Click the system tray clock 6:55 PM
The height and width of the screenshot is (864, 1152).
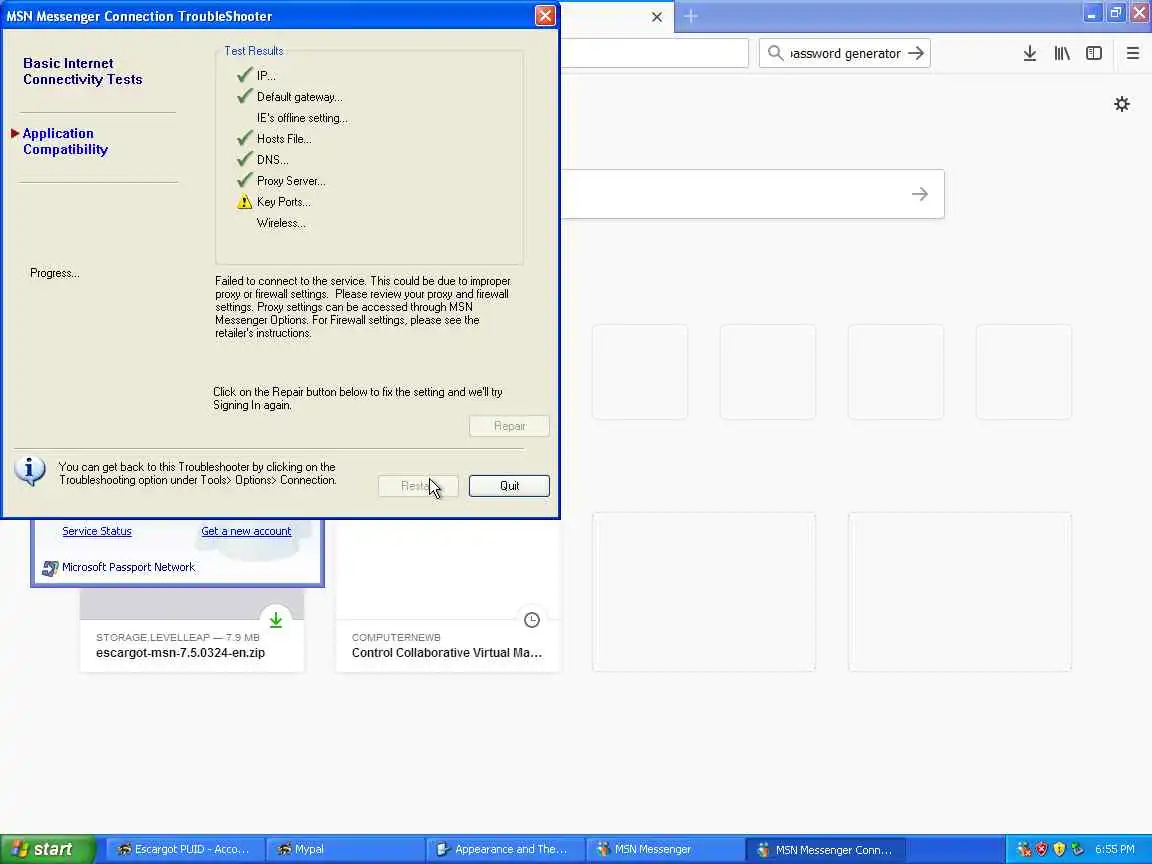1115,849
